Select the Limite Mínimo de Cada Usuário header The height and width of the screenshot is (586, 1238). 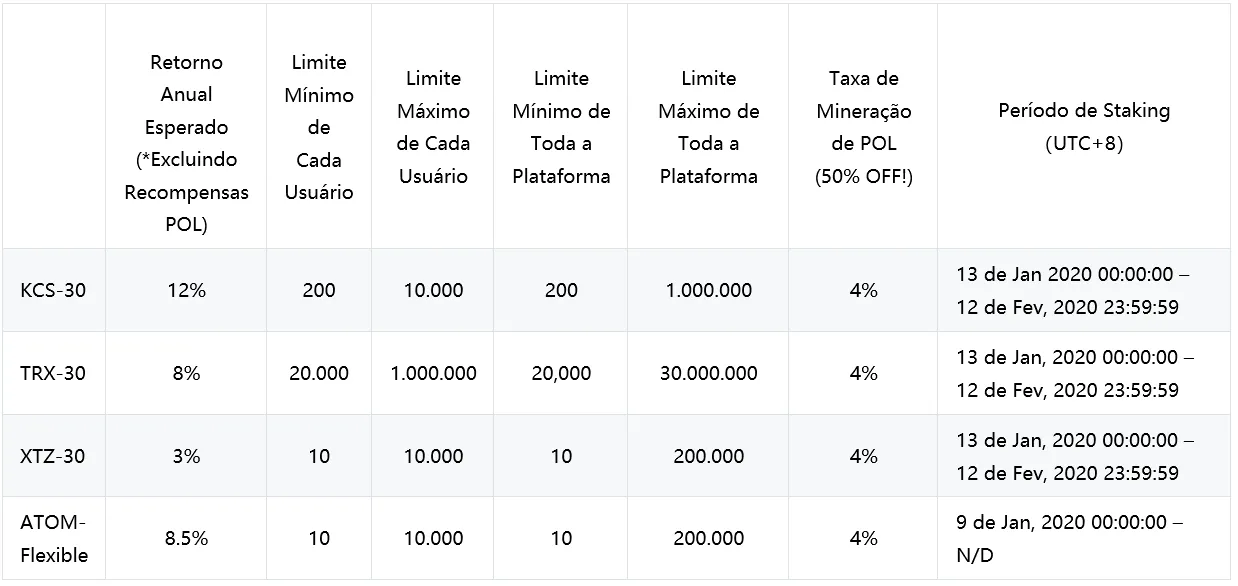[319, 127]
